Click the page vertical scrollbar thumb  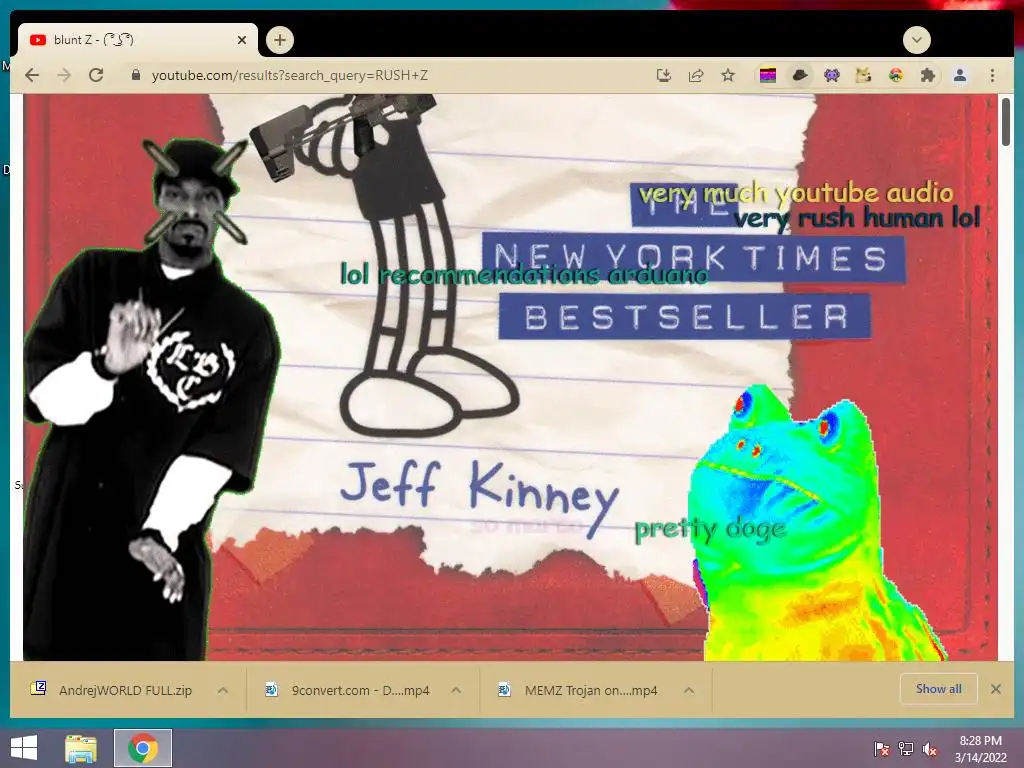click(x=1006, y=122)
